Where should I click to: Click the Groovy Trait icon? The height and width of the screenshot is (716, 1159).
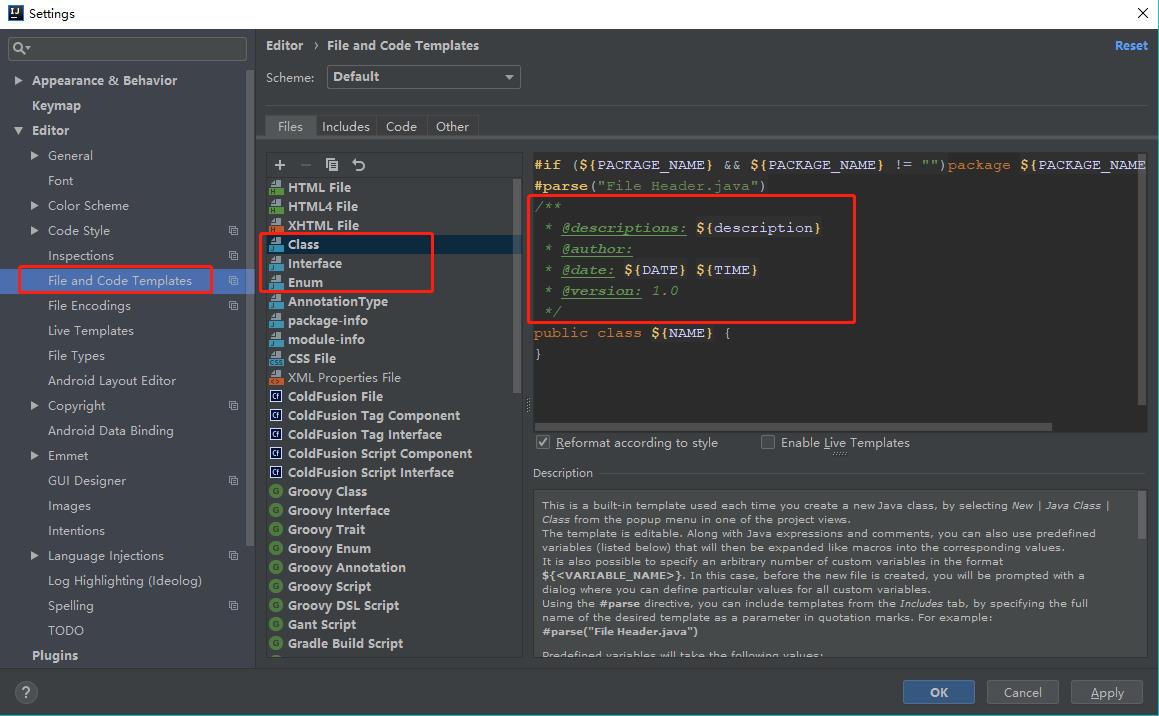(x=276, y=529)
